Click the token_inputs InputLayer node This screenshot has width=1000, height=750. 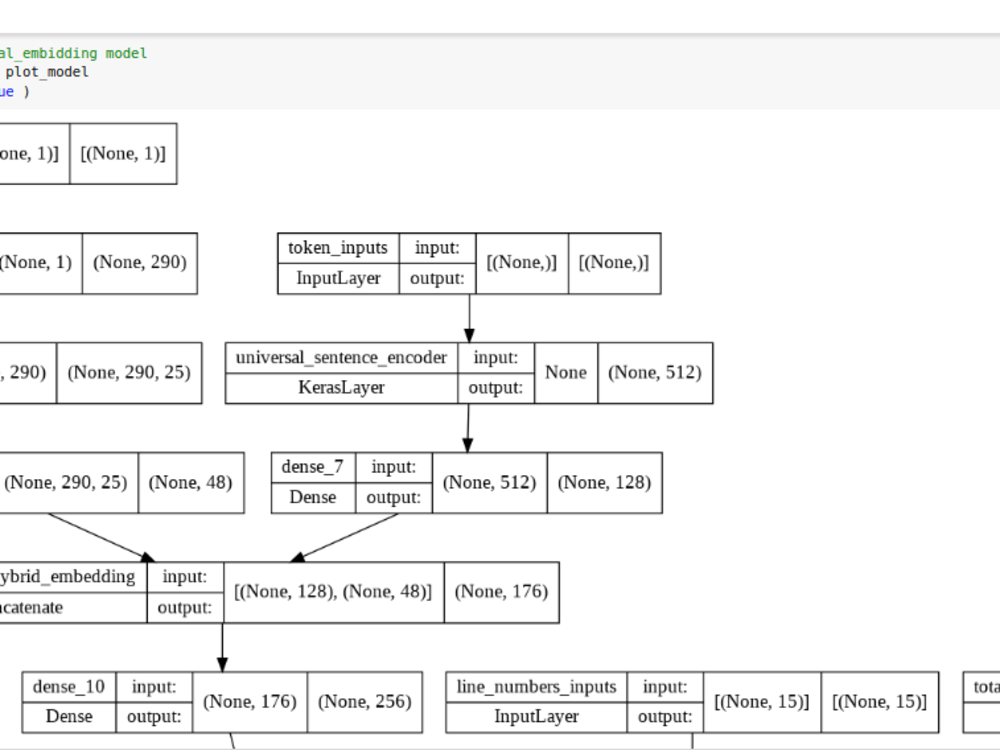point(337,263)
